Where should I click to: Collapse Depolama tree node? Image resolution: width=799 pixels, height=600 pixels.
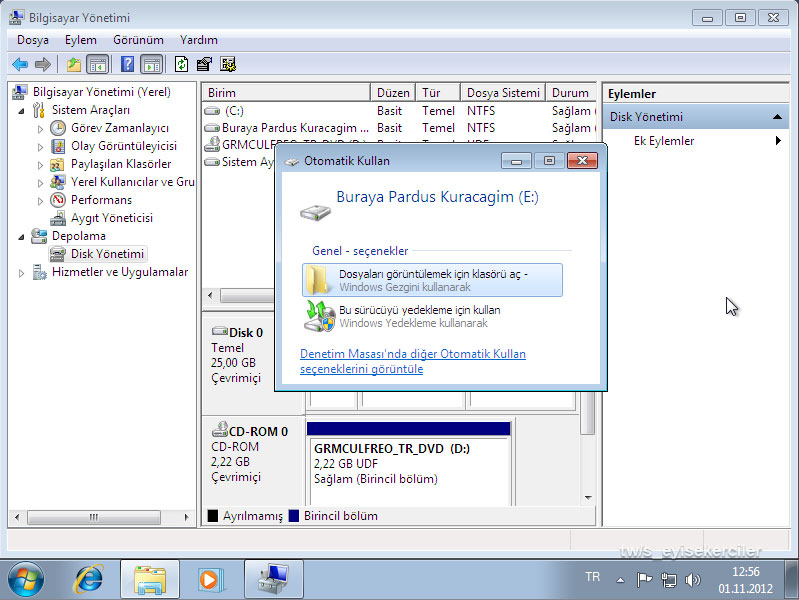pyautogui.click(x=21, y=237)
